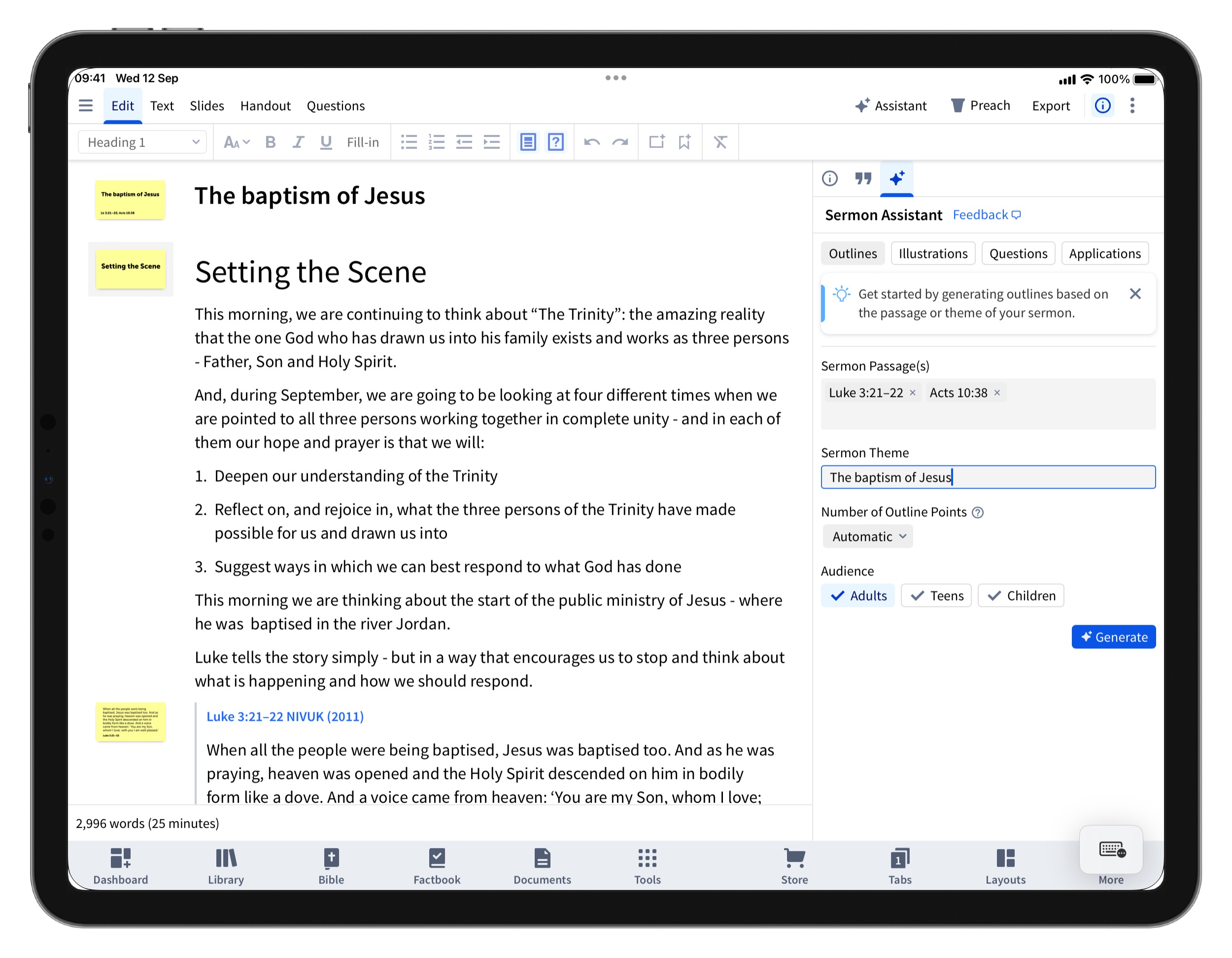The height and width of the screenshot is (958, 1232).
Task: Toggle the Teens audience option
Action: tap(936, 596)
